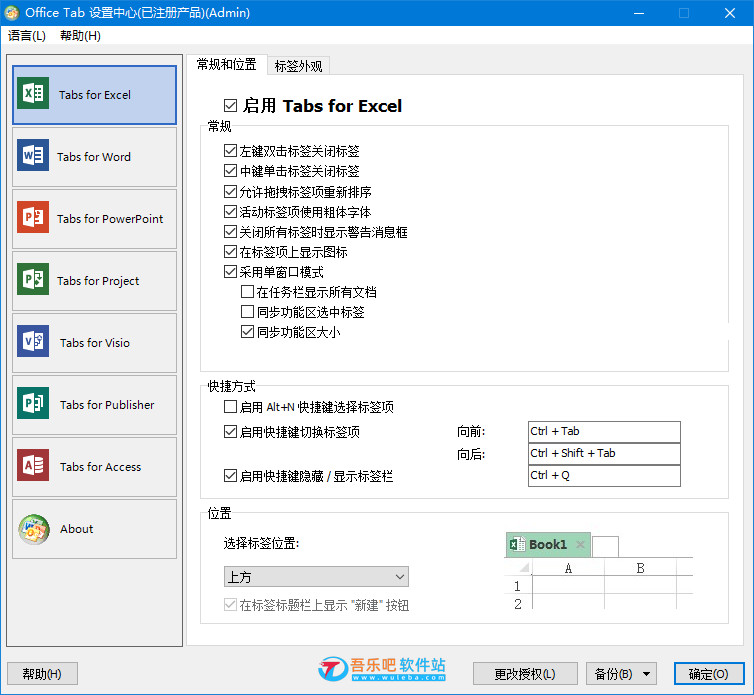Click the 向前 shortcut field Ctrl + Tab
This screenshot has height=695, width=754.
pyautogui.click(x=604, y=431)
